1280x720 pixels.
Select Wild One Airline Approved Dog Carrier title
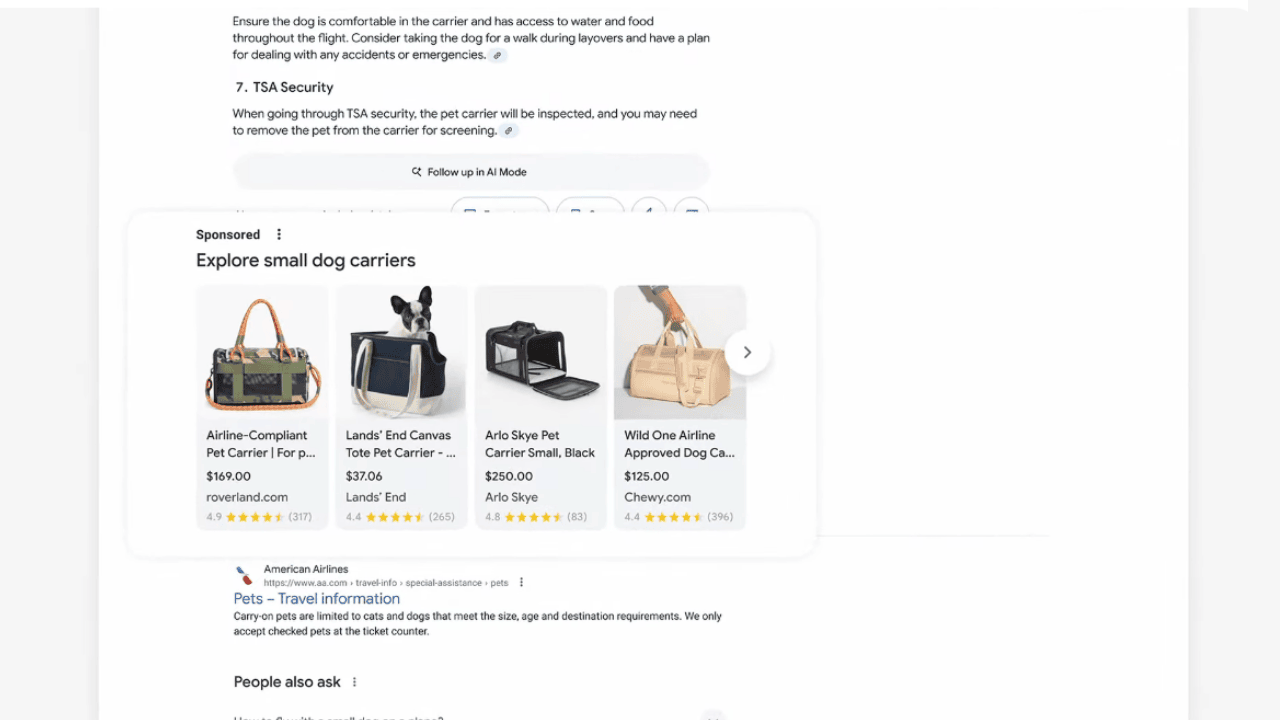click(680, 444)
